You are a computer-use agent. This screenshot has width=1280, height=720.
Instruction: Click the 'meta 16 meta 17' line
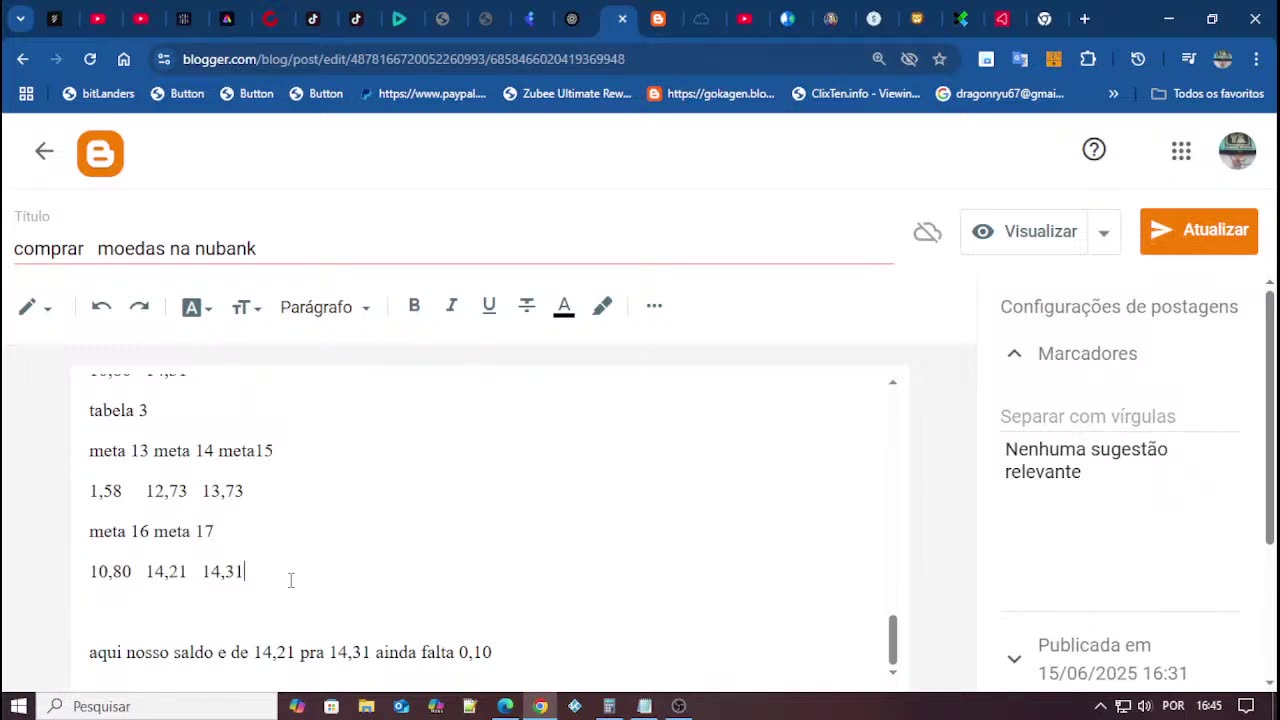tap(151, 532)
